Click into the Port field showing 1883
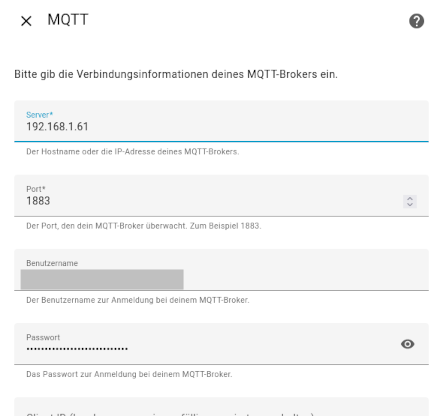 click(221, 196)
